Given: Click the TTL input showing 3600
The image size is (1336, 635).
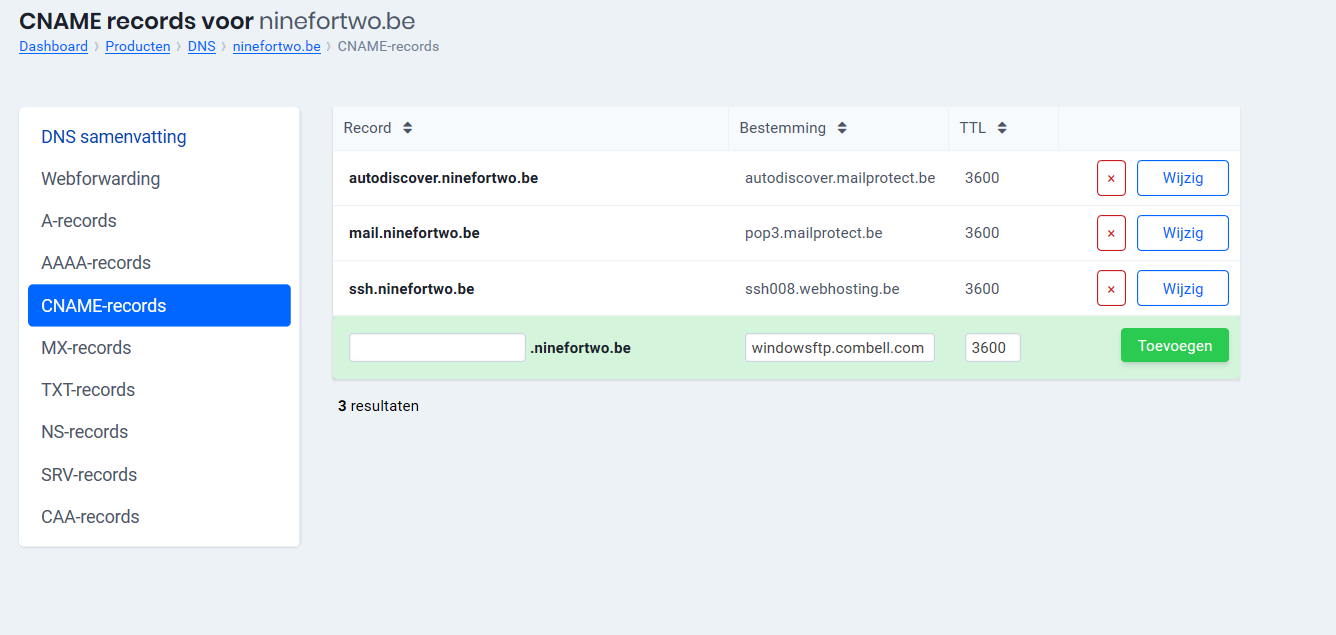Looking at the screenshot, I should tap(992, 348).
